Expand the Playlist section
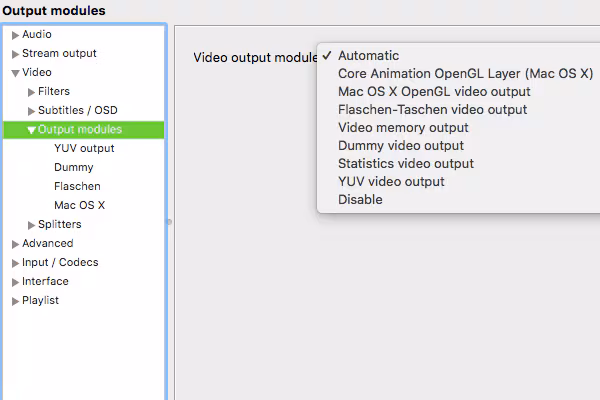Screen dimensions: 600x400 (15, 301)
